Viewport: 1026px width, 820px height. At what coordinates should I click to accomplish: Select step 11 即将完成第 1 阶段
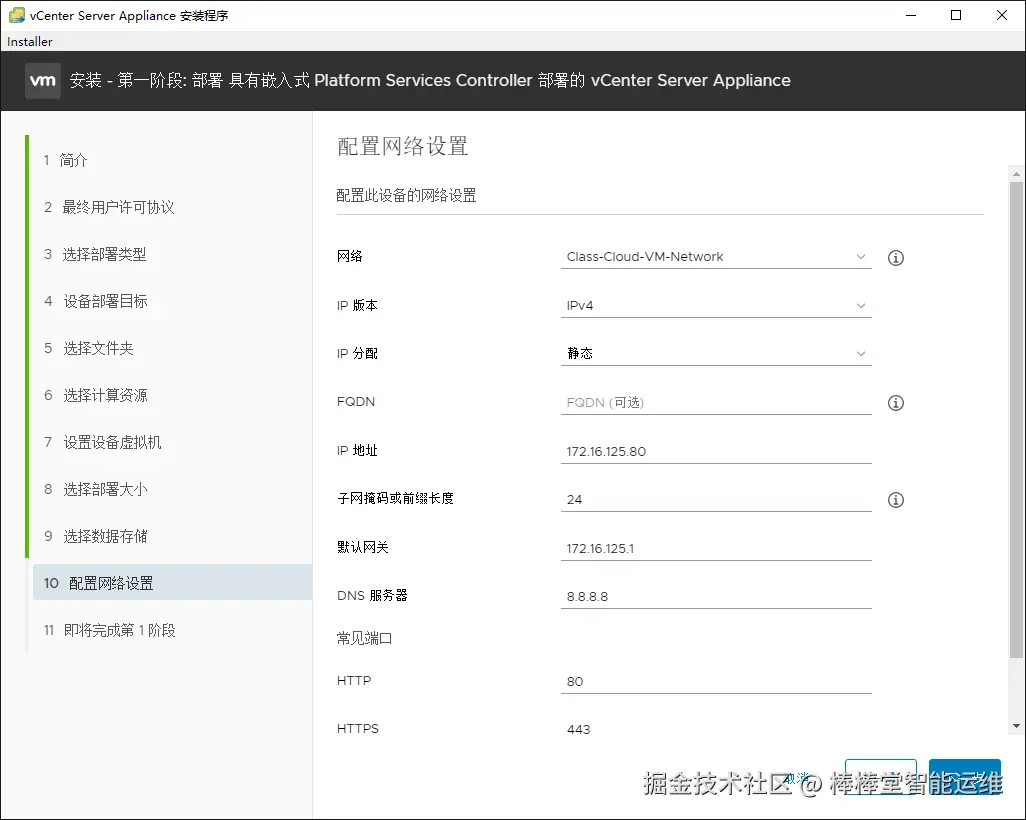110,631
